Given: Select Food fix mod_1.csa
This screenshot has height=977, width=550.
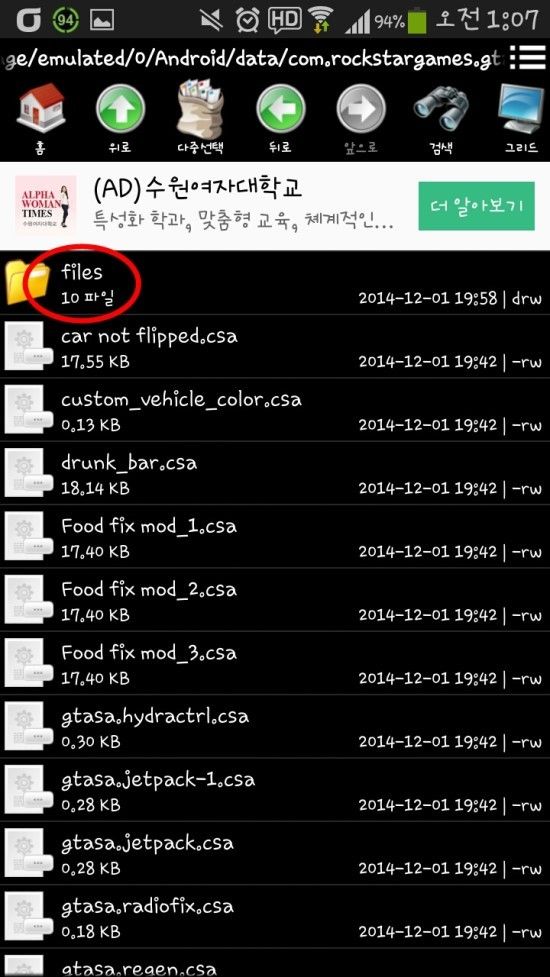Looking at the screenshot, I should click(x=275, y=536).
